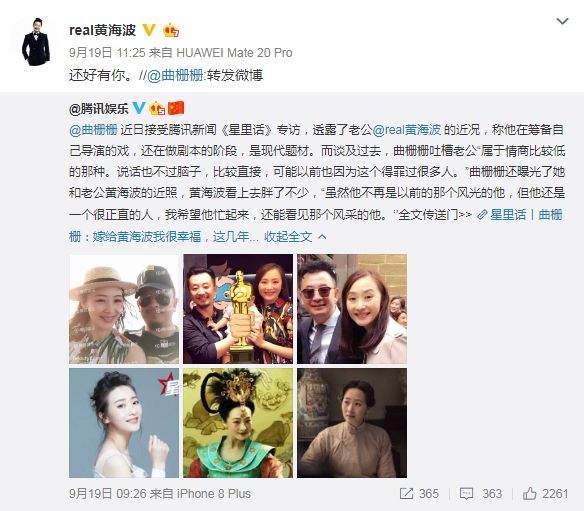Click the real黄海波 profile avatar
Viewport: 584px width, 511px height.
click(36, 42)
